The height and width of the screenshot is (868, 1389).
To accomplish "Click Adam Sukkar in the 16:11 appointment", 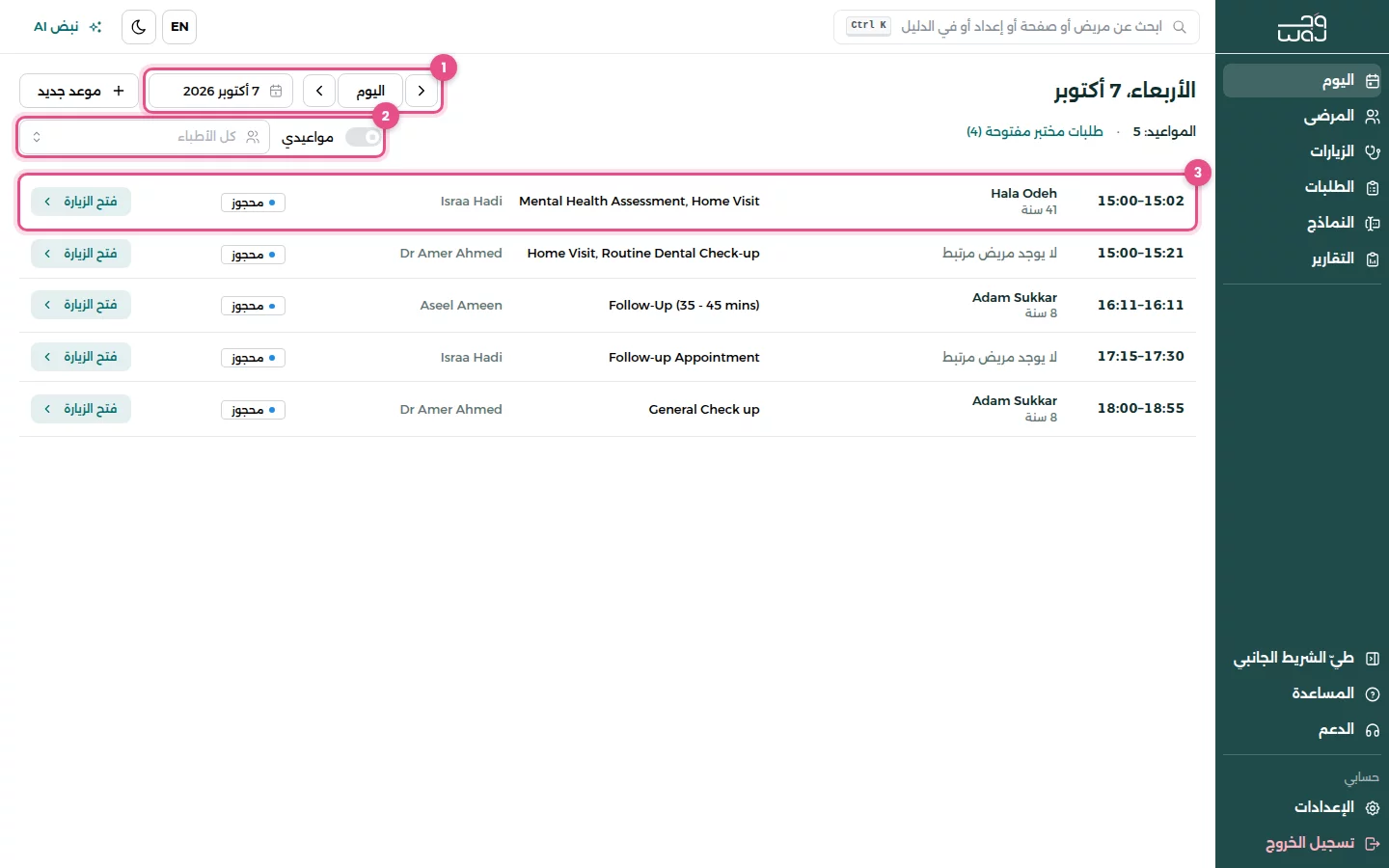I will 1015,297.
